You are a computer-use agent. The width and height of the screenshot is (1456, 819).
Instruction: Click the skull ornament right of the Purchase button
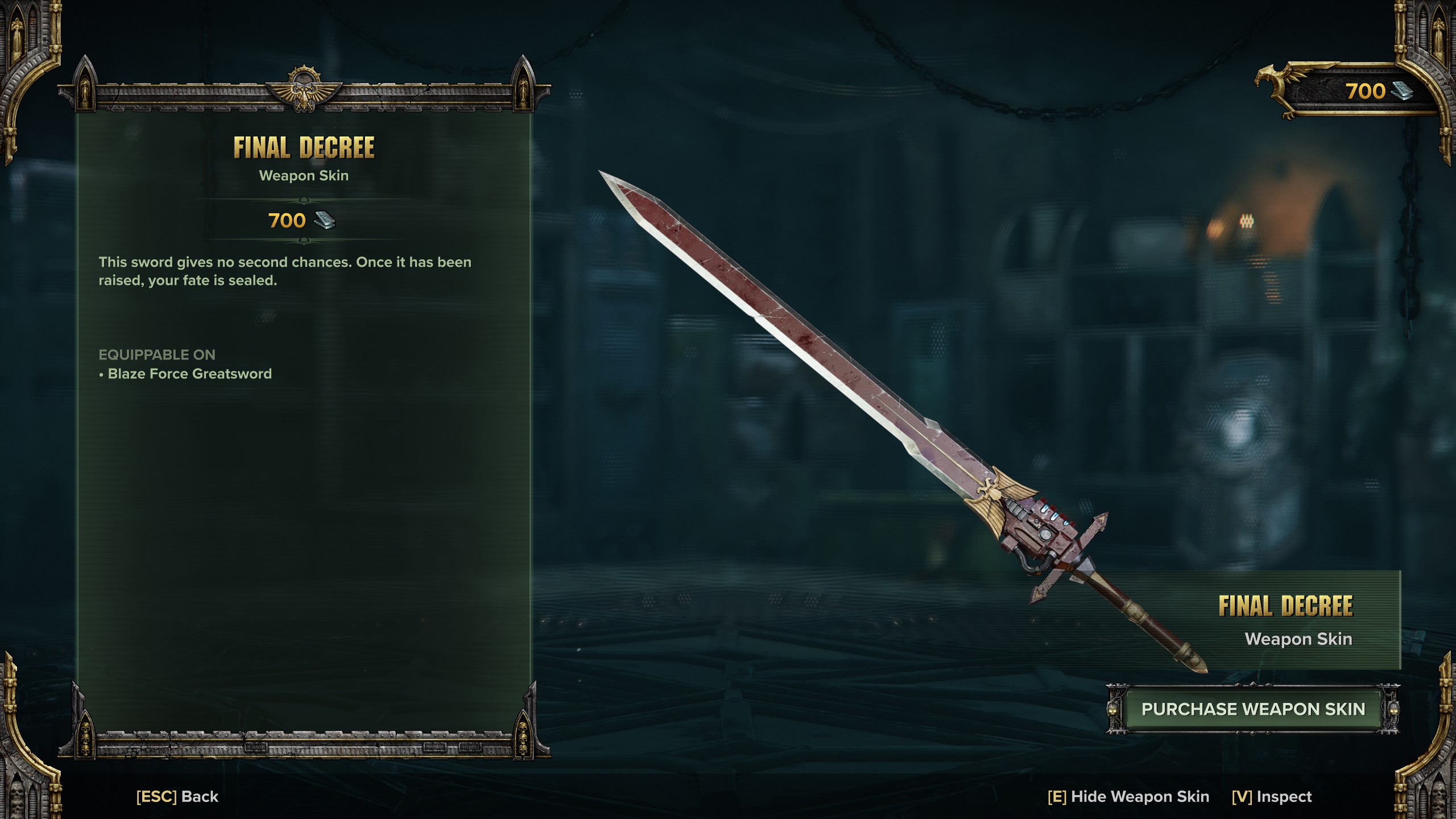pyautogui.click(x=1393, y=709)
